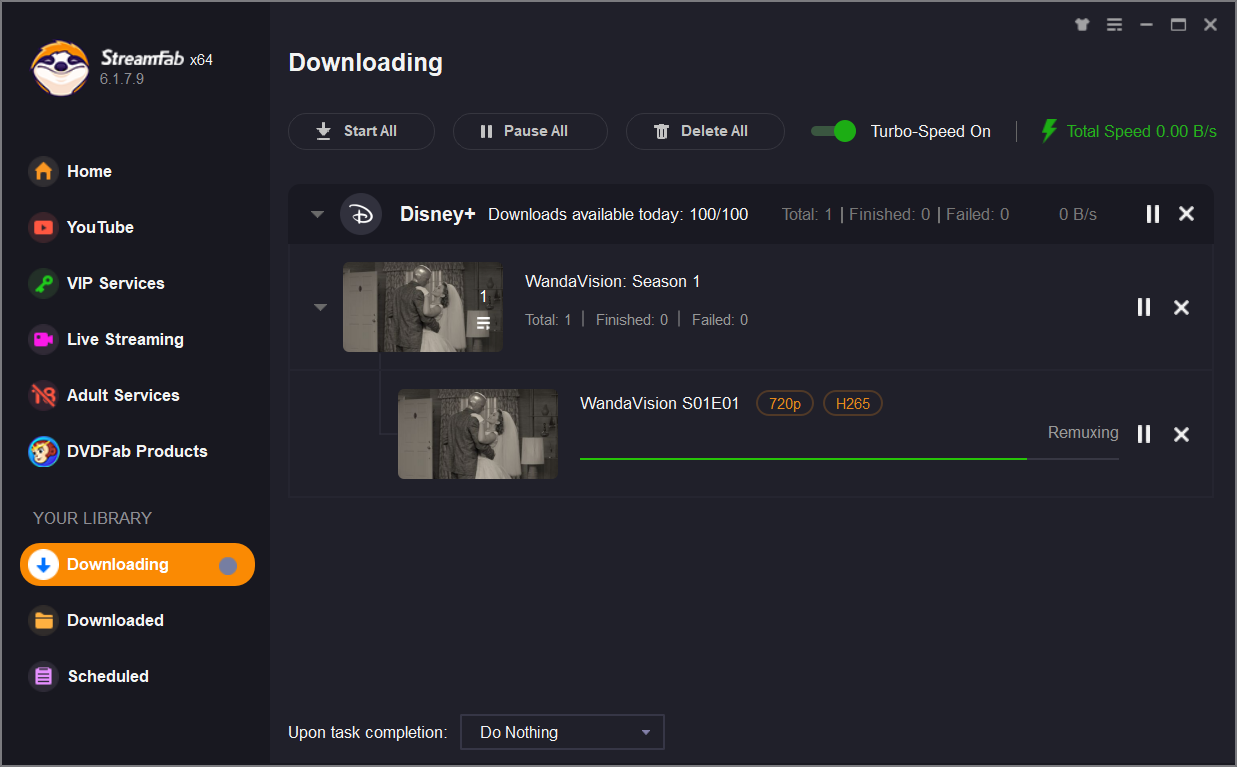Click the WandaVision S01E01 title
Image resolution: width=1237 pixels, height=767 pixels.
pos(659,403)
